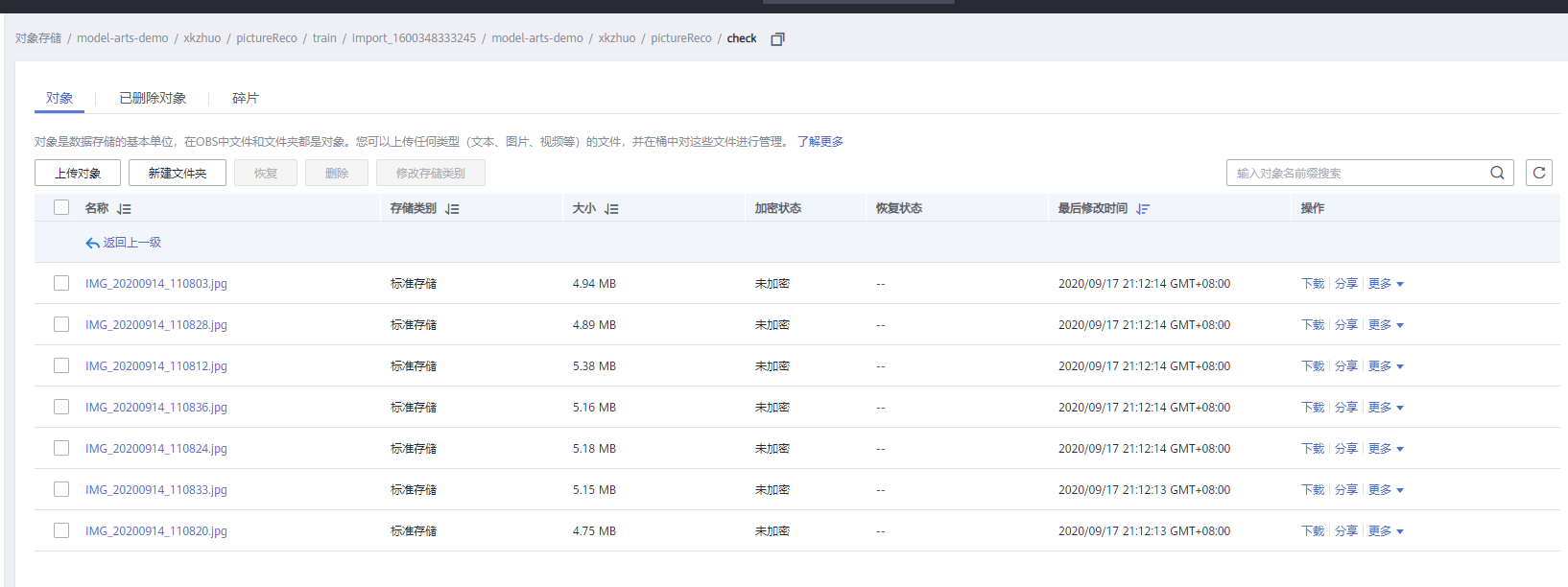Share IMG_20200914_110820.jpg via 分享
The height and width of the screenshot is (587, 1568).
1346,531
